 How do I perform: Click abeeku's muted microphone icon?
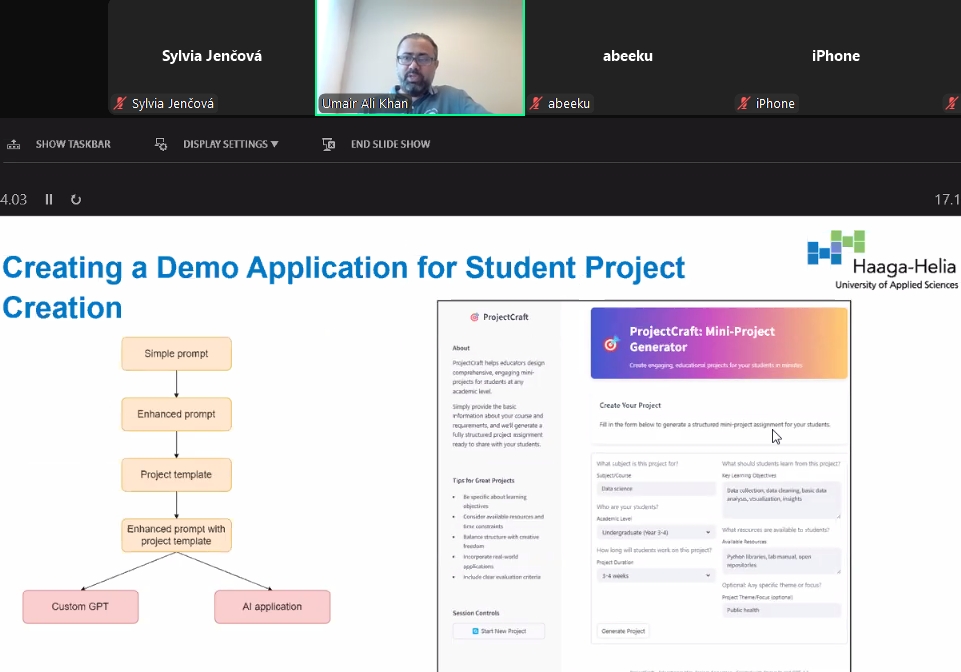[536, 103]
